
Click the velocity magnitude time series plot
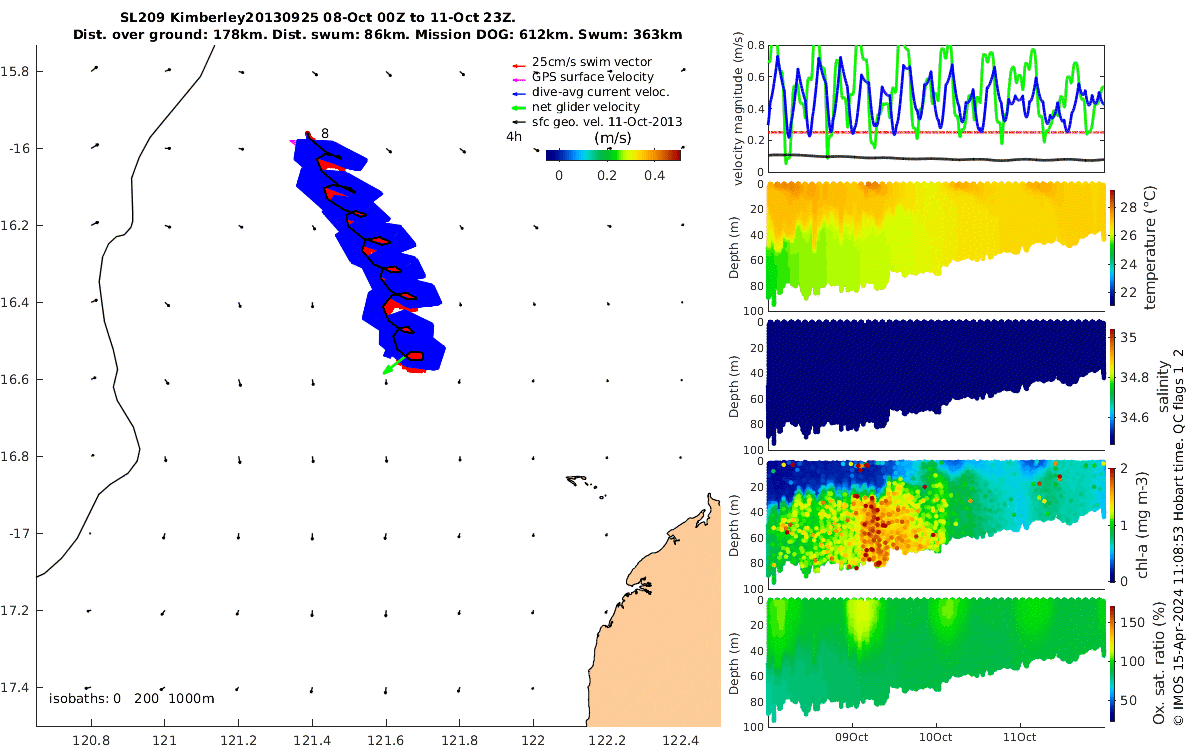pyautogui.click(x=936, y=108)
